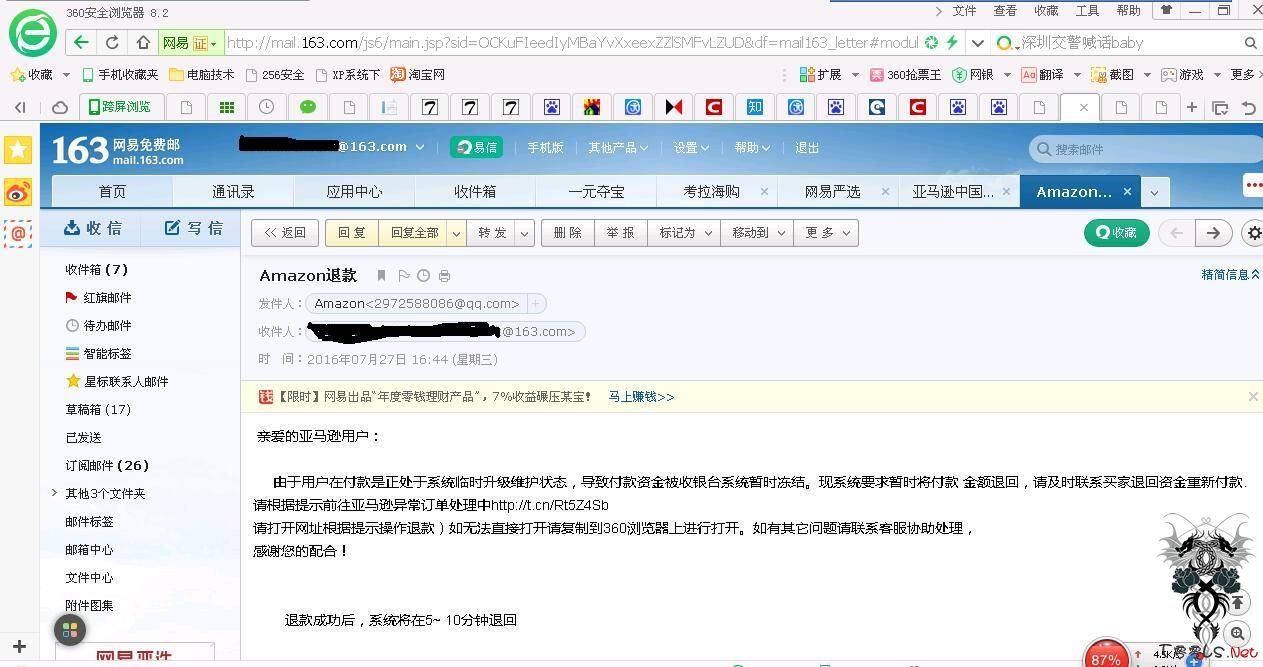This screenshot has width=1263, height=667.
Task: Click the receive mail (收信) icon
Action: tap(71, 227)
